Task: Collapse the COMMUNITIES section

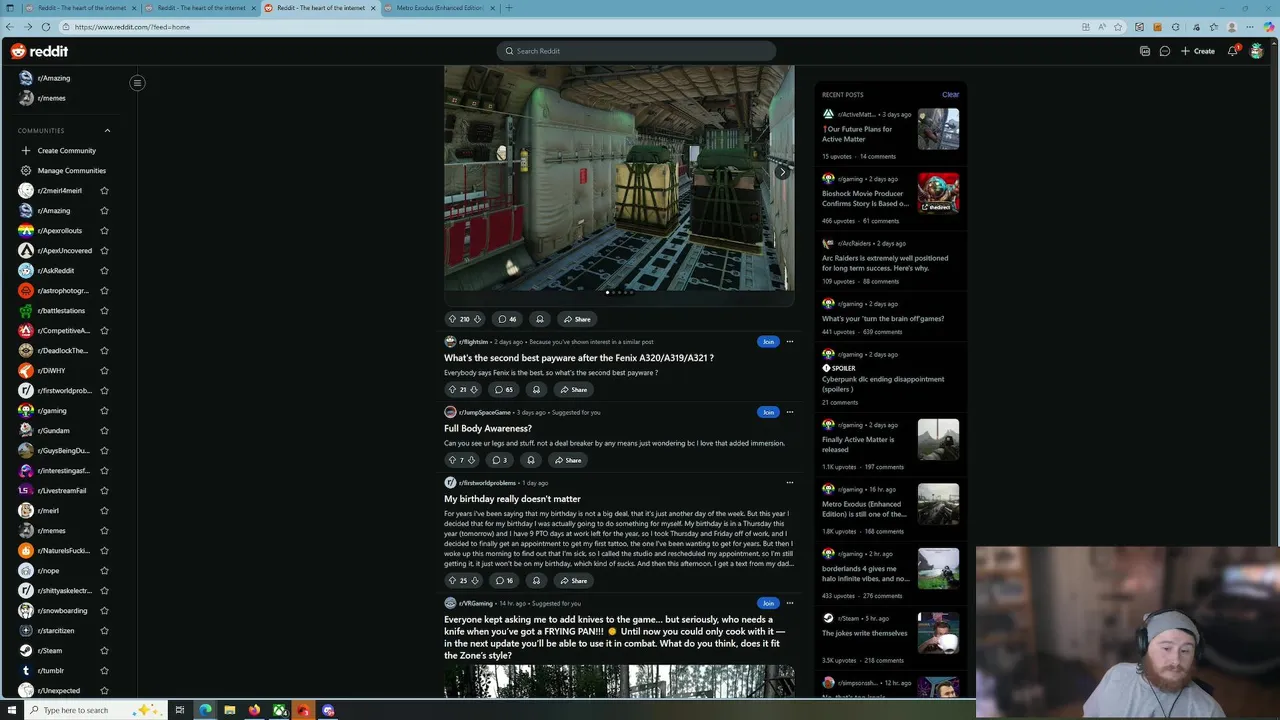Action: tap(107, 131)
